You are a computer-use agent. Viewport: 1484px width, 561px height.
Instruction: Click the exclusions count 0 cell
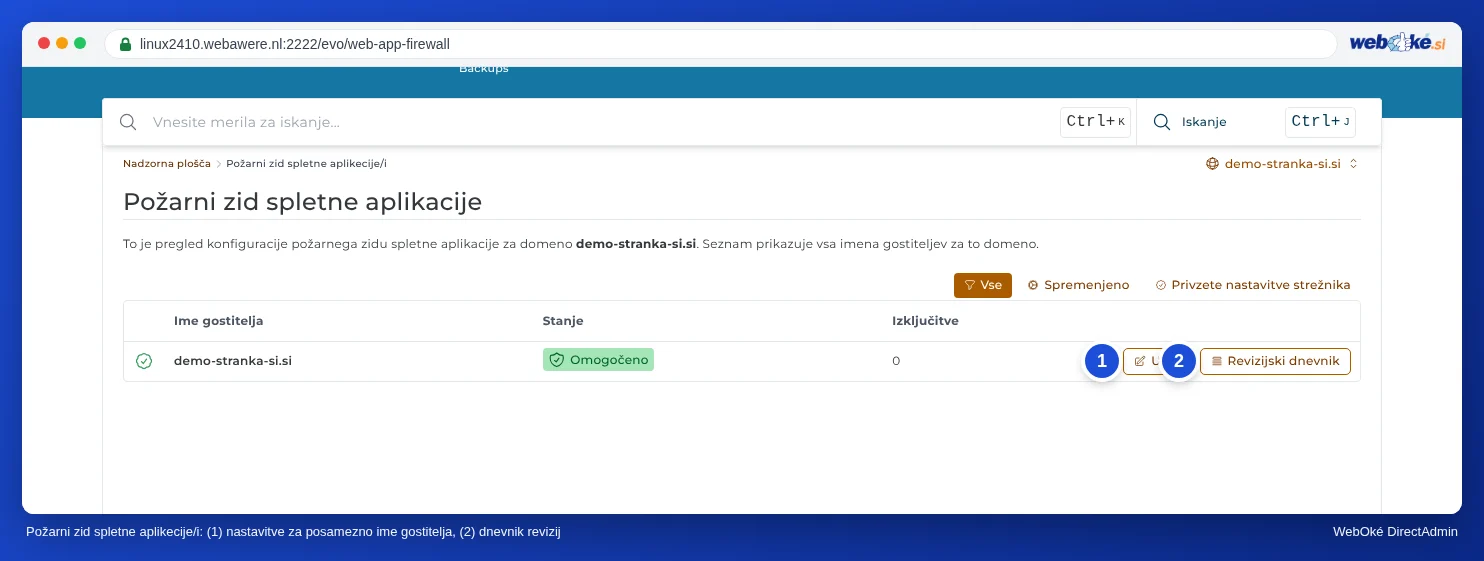[896, 361]
